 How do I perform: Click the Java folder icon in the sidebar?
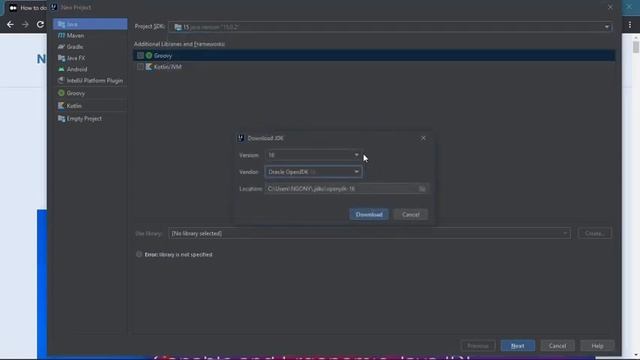tap(61, 24)
